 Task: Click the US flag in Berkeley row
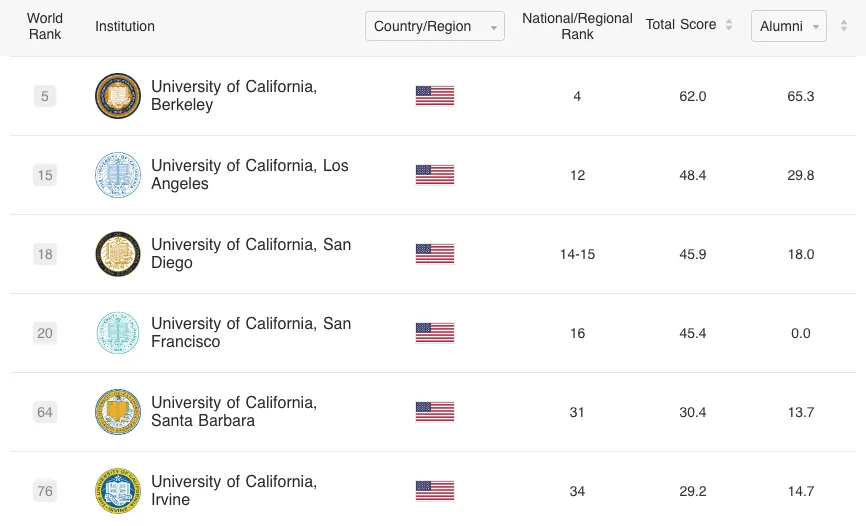click(435, 96)
